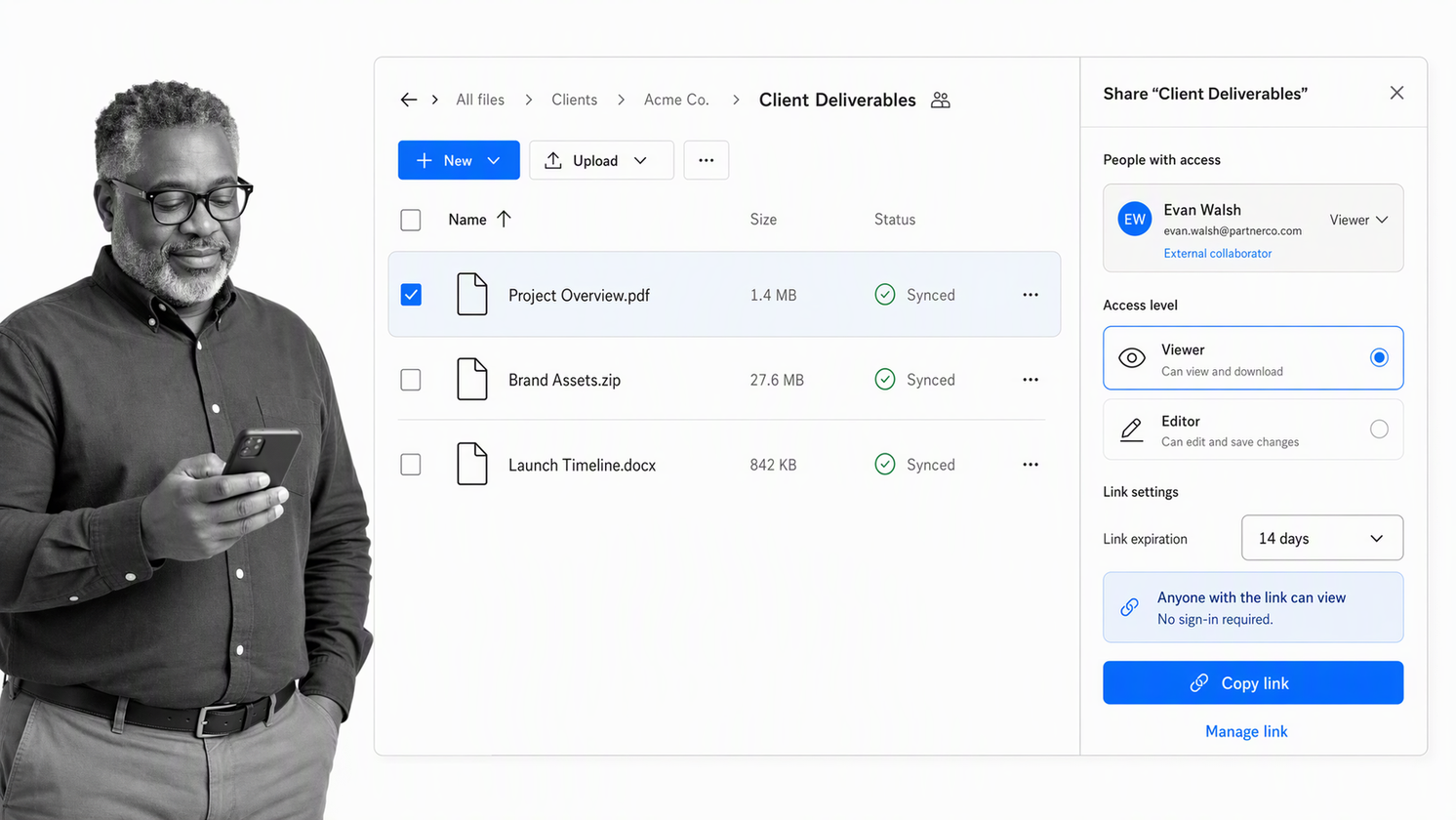Screen dimensions: 1456x820
Task: Navigate to All files breadcrumb
Action: coord(480,100)
